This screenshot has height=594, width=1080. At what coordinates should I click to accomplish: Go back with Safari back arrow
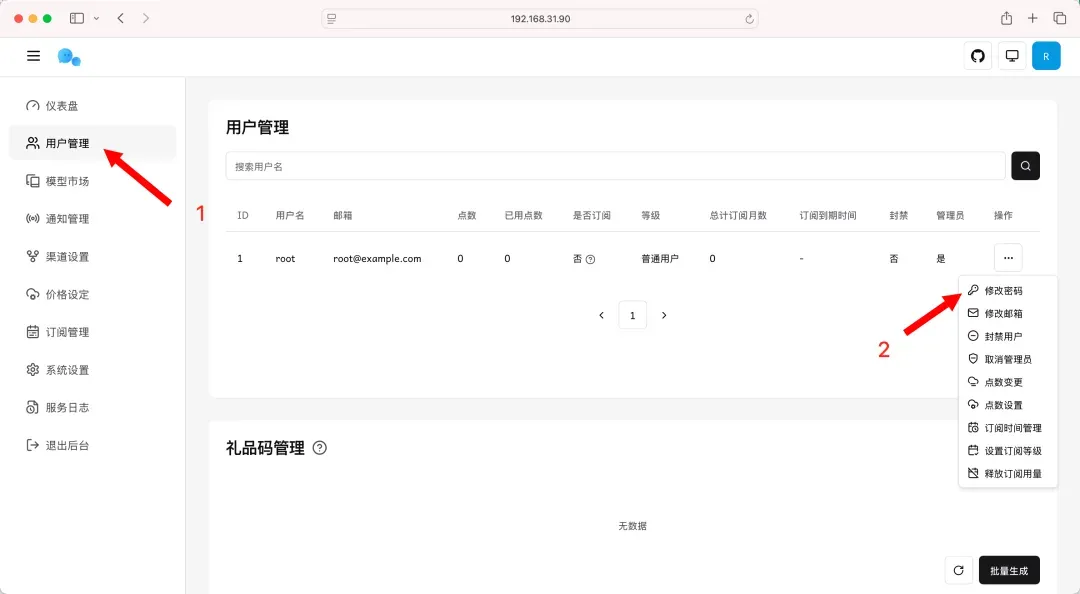coord(121,19)
